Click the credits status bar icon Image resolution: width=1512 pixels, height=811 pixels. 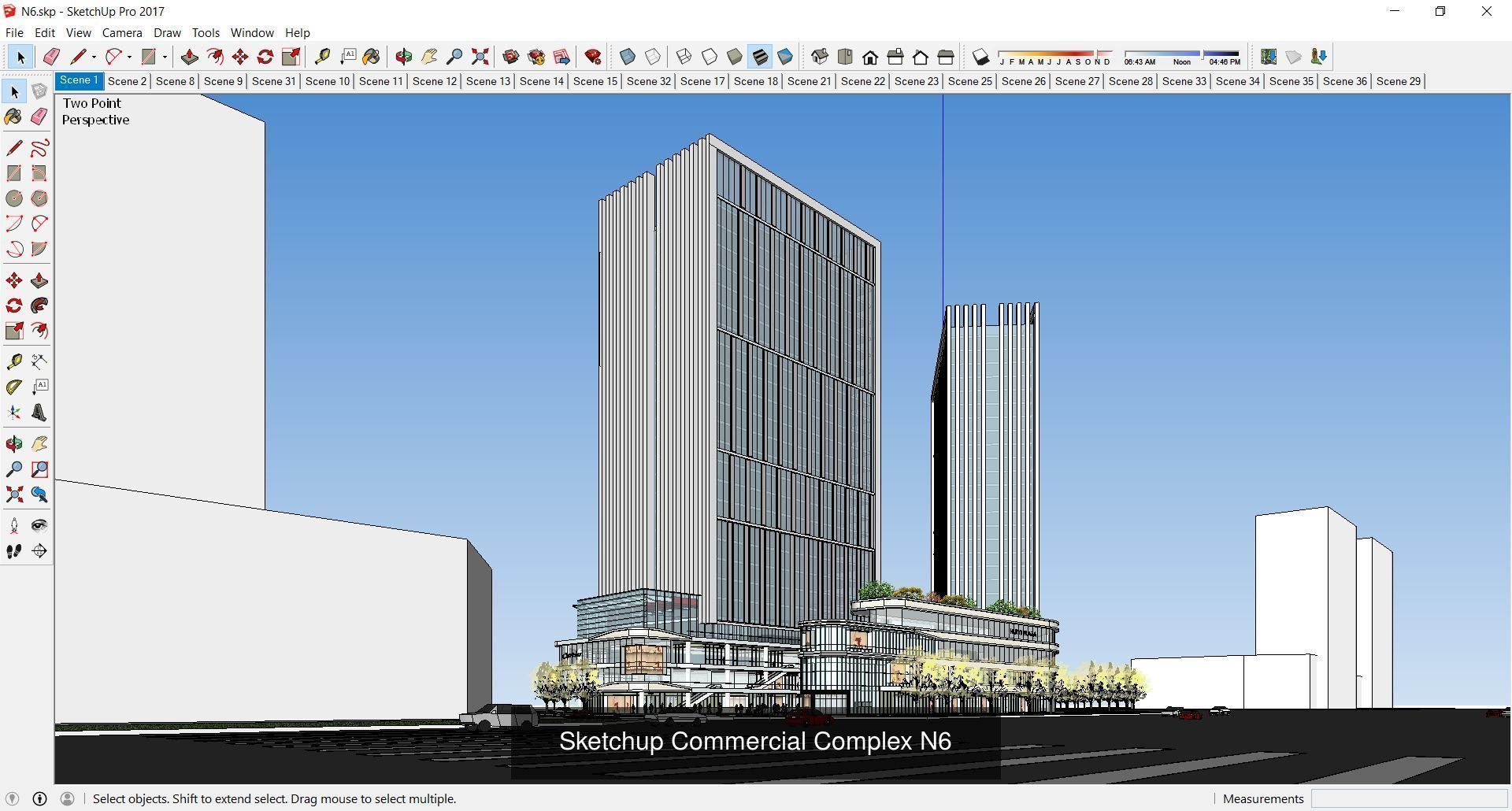40,799
